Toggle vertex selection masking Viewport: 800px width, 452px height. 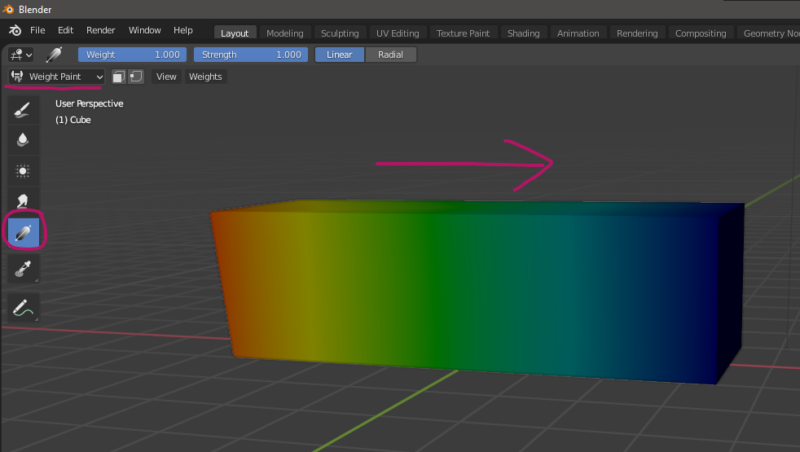pos(136,77)
